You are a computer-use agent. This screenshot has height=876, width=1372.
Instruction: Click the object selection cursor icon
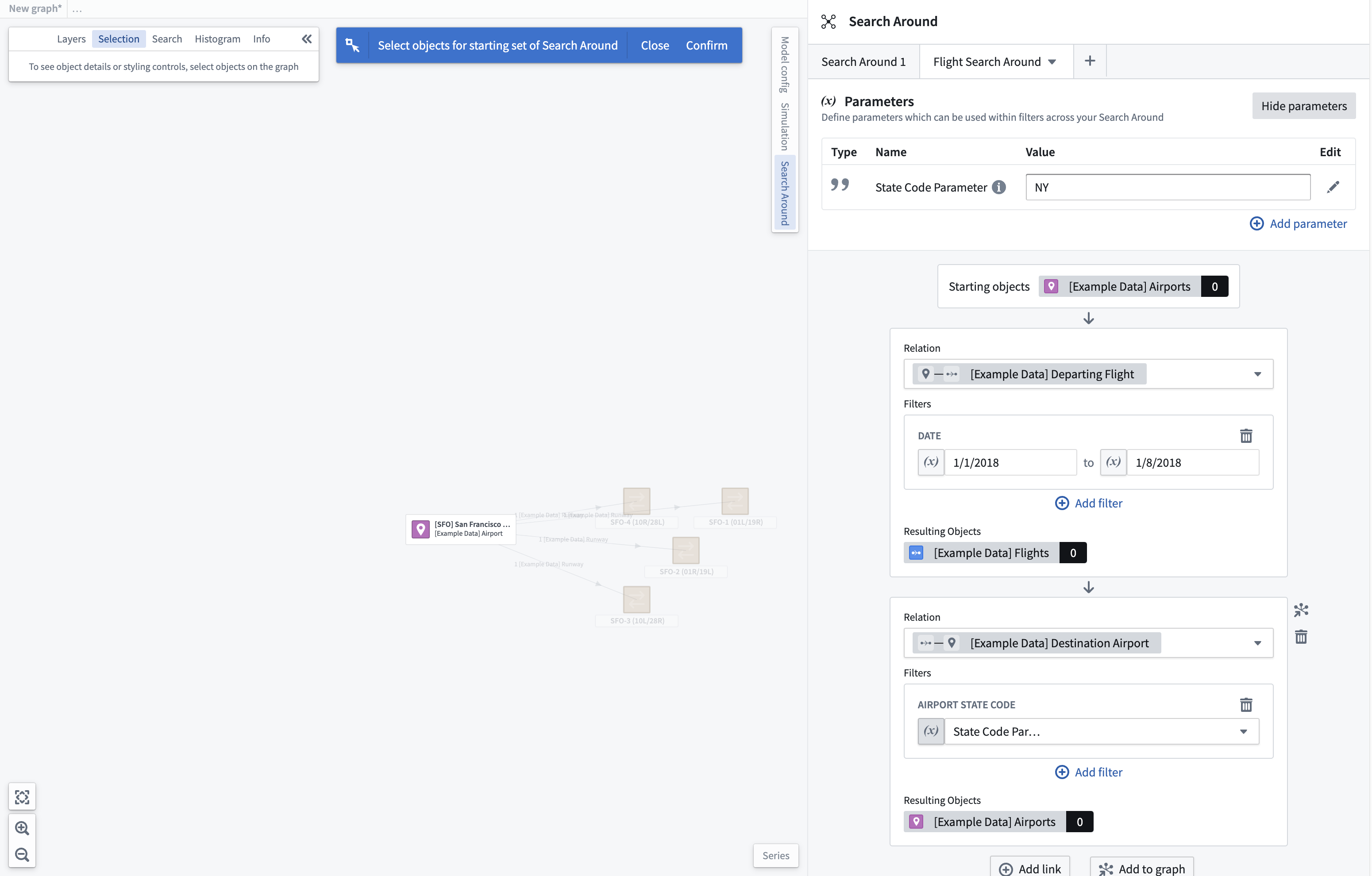353,45
